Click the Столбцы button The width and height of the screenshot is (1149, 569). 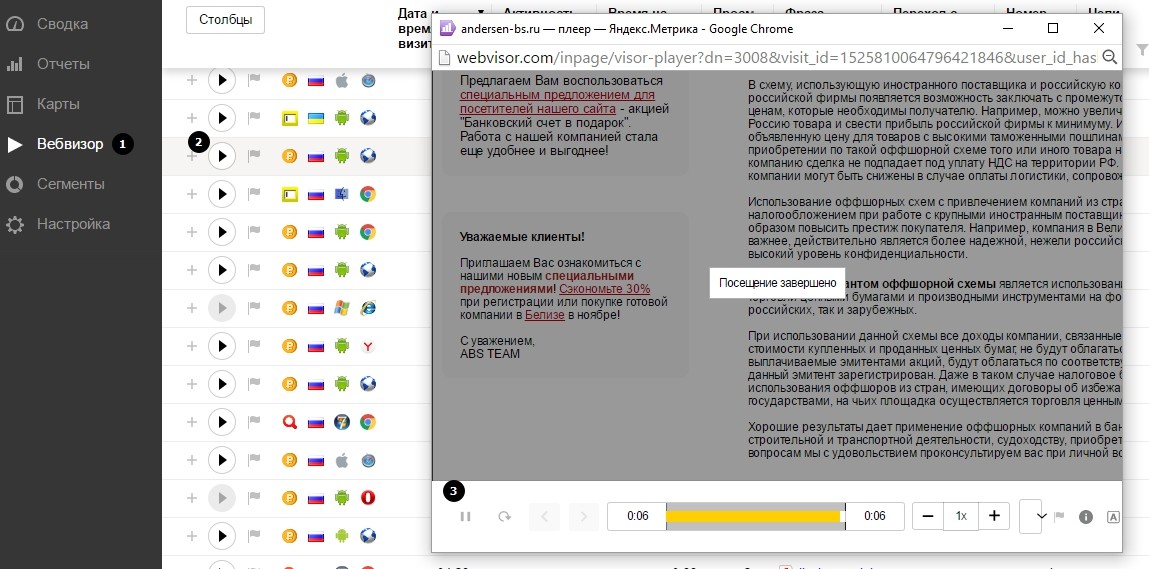(x=226, y=20)
